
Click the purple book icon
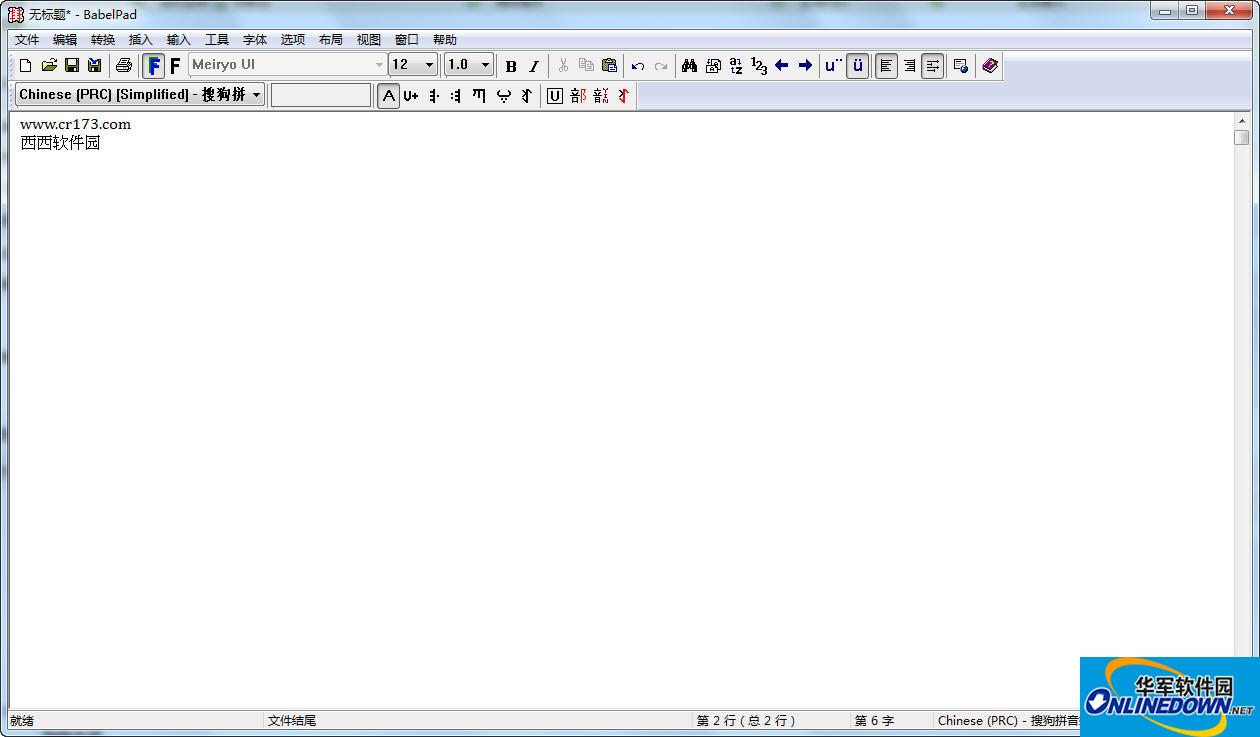point(990,66)
